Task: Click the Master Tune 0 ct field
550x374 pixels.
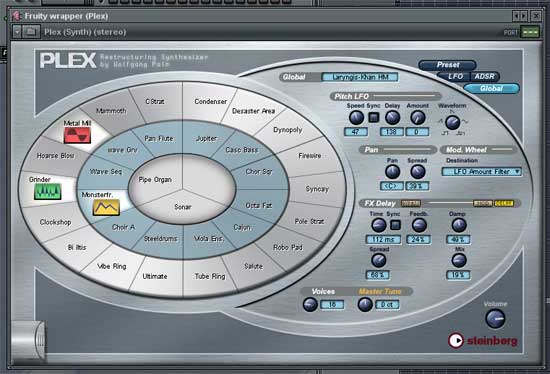Action: point(387,305)
